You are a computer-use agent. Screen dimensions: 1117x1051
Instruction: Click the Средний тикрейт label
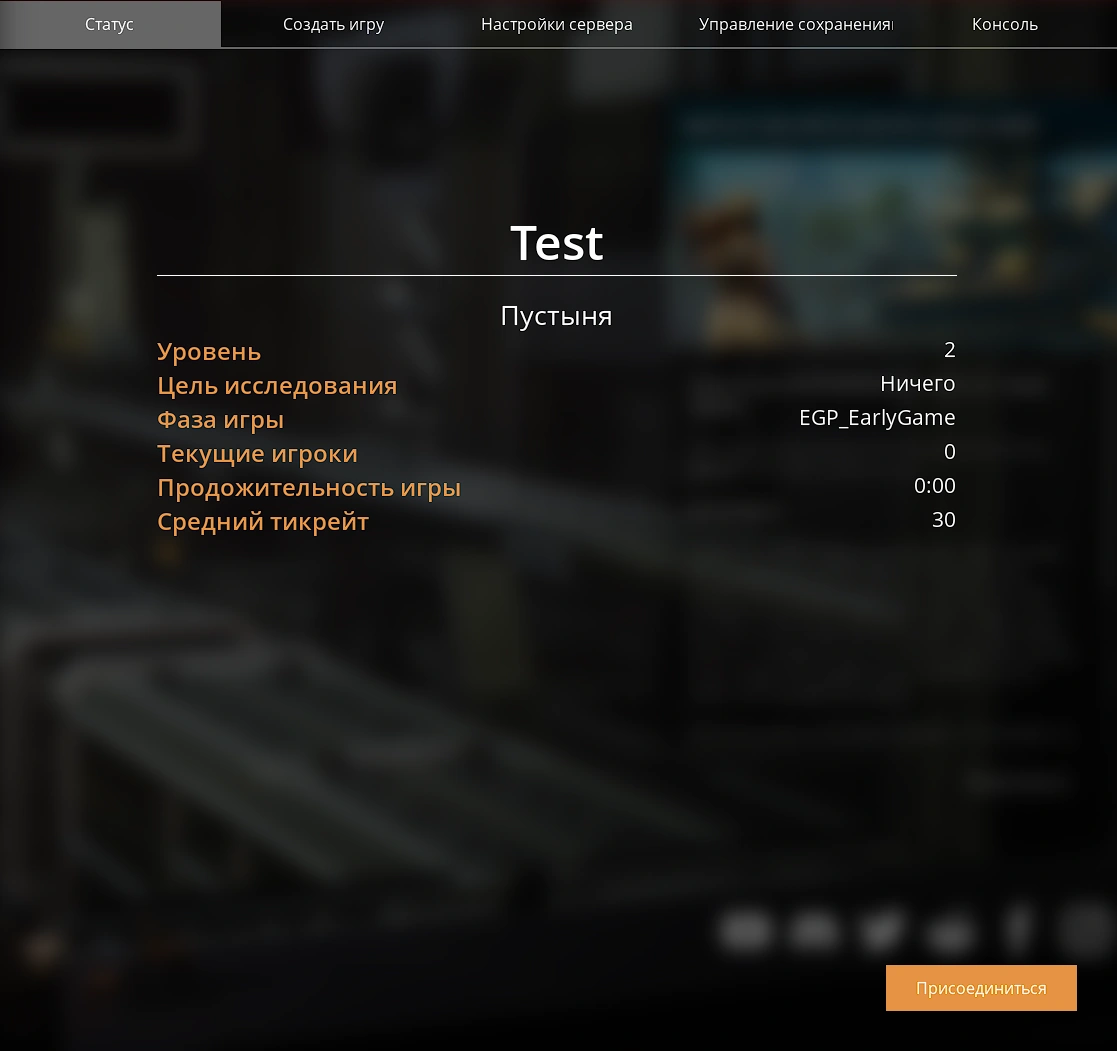coord(263,522)
